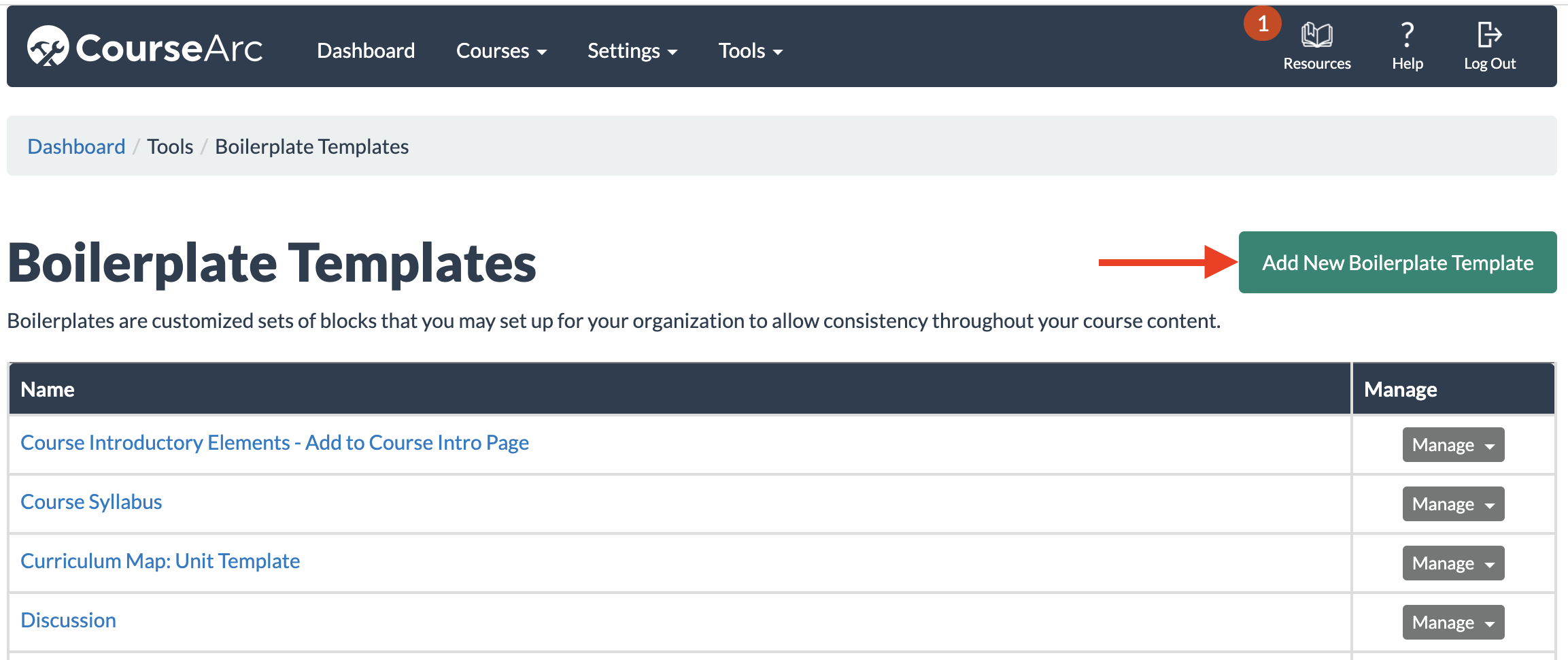
Task: Open Course Introductory Elements template link
Action: pos(275,443)
